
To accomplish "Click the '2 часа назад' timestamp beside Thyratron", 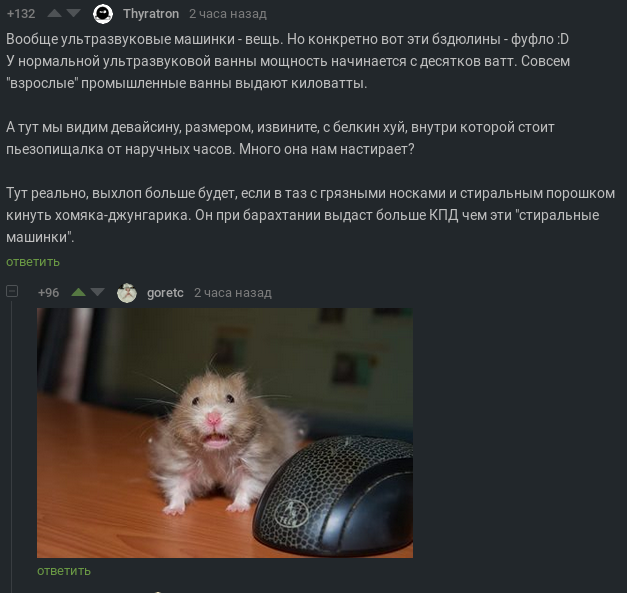I will click(228, 14).
